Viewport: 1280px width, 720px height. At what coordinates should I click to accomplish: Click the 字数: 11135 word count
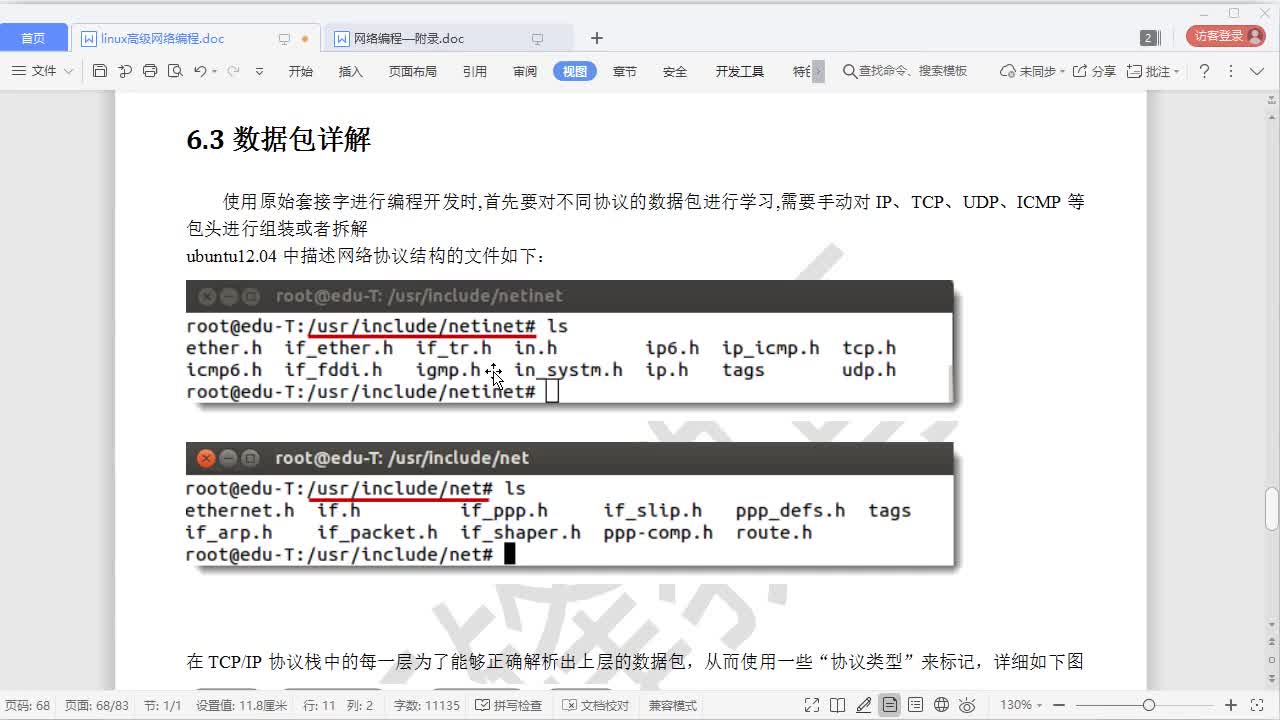[426, 705]
